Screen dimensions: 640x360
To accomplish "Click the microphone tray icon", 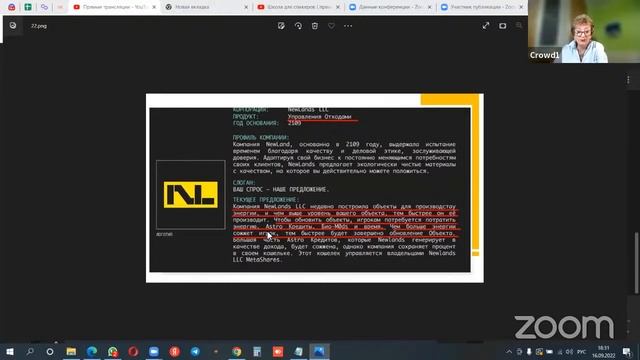I will coord(529,351).
